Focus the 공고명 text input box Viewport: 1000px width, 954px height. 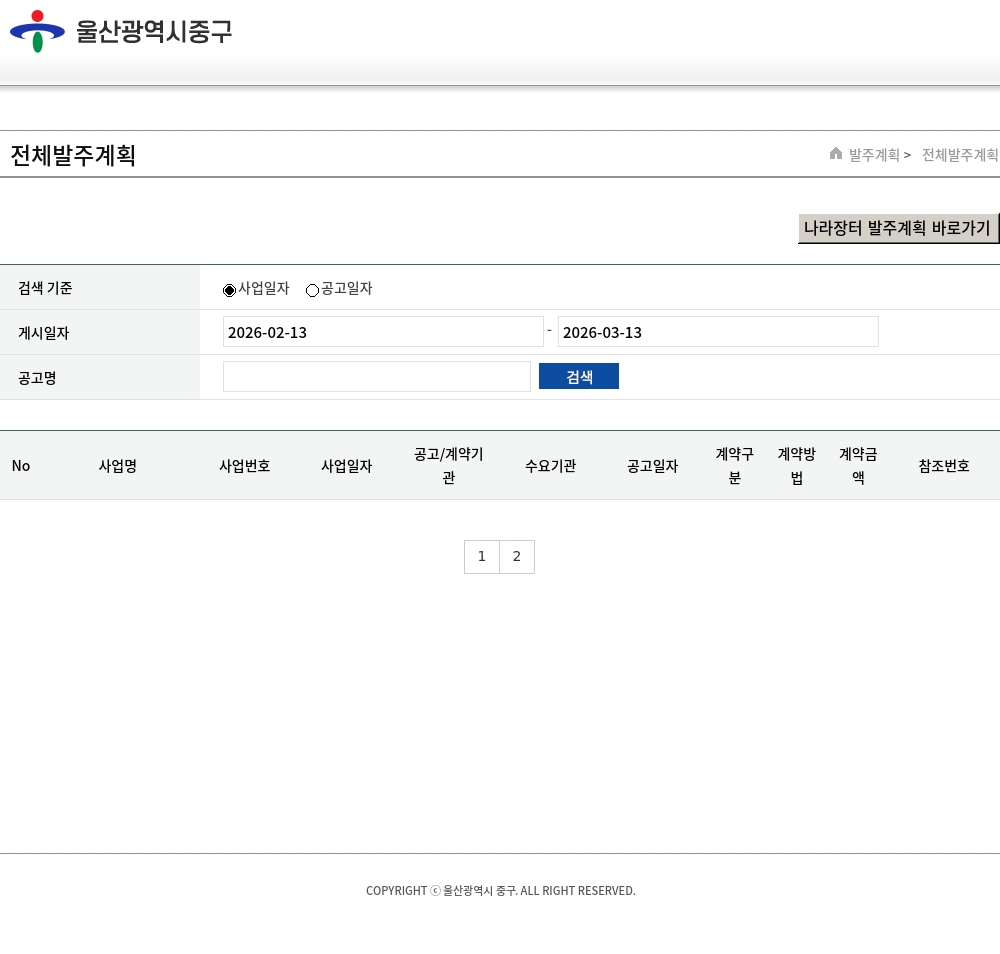click(x=376, y=377)
